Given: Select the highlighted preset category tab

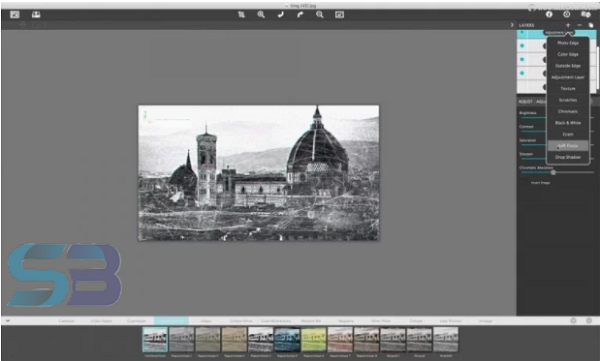Looking at the screenshot, I should point(171,321).
